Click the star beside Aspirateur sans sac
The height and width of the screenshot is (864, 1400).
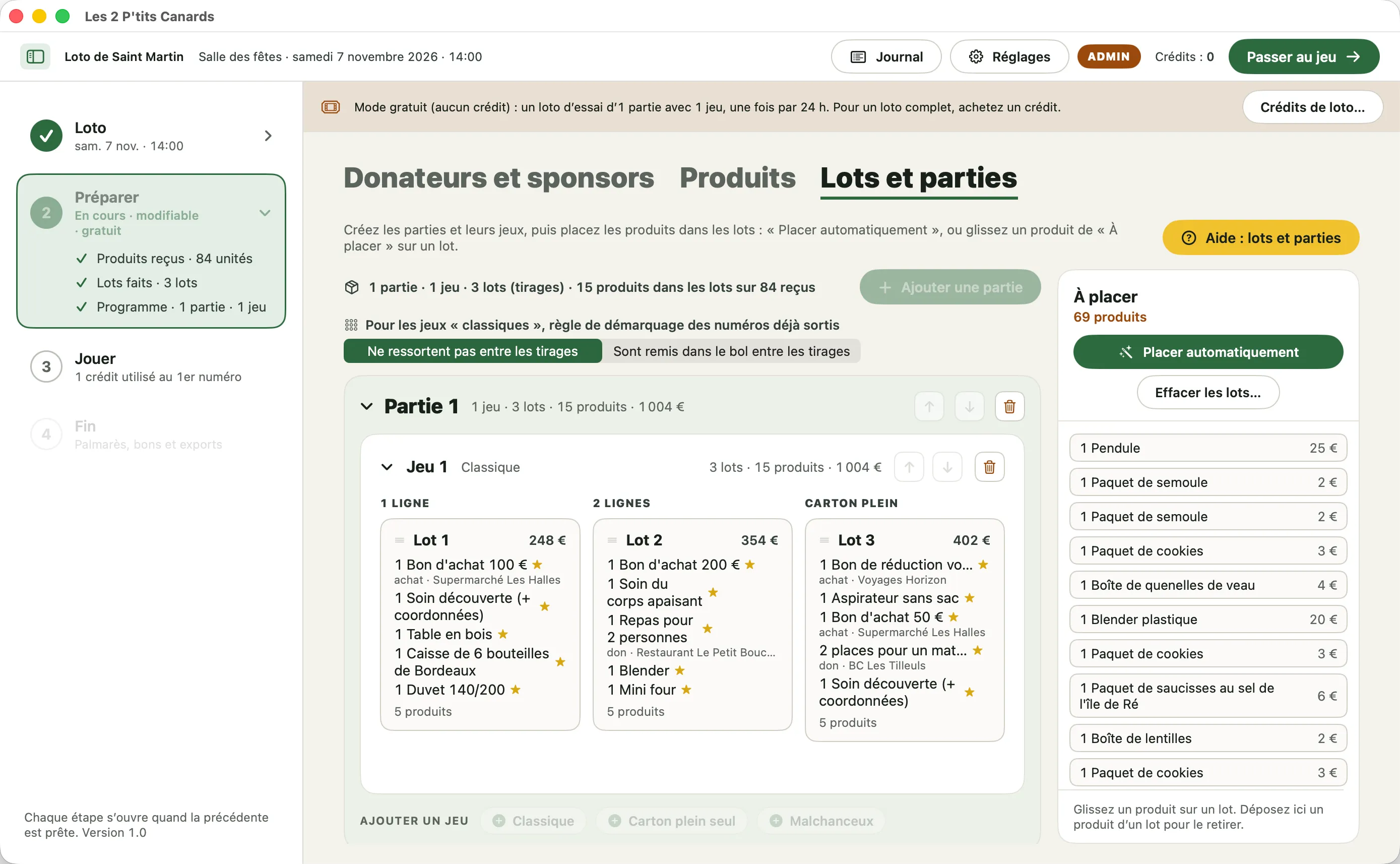pyautogui.click(x=969, y=598)
